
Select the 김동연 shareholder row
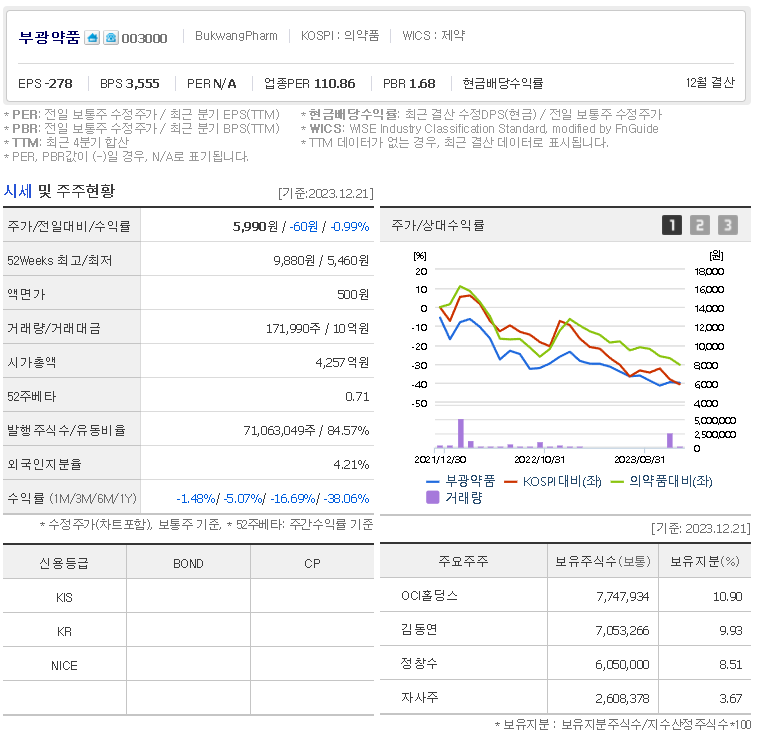point(565,630)
